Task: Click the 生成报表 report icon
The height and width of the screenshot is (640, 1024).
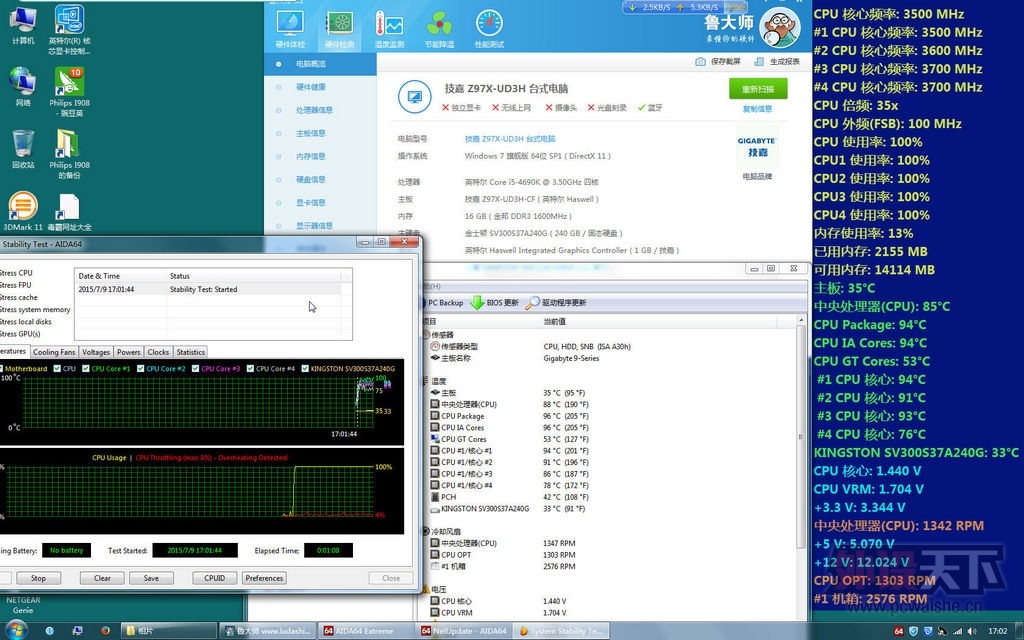Action: pyautogui.click(x=759, y=61)
